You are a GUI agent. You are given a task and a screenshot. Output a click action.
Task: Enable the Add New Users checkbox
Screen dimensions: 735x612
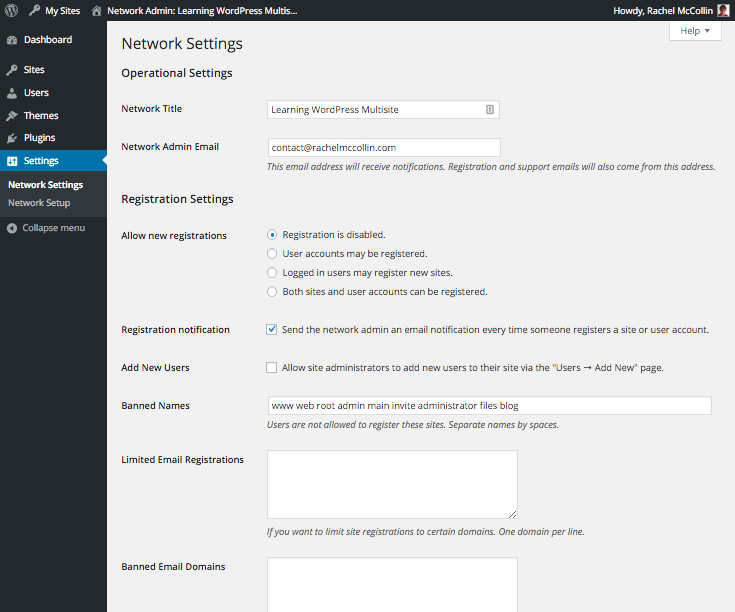point(272,368)
